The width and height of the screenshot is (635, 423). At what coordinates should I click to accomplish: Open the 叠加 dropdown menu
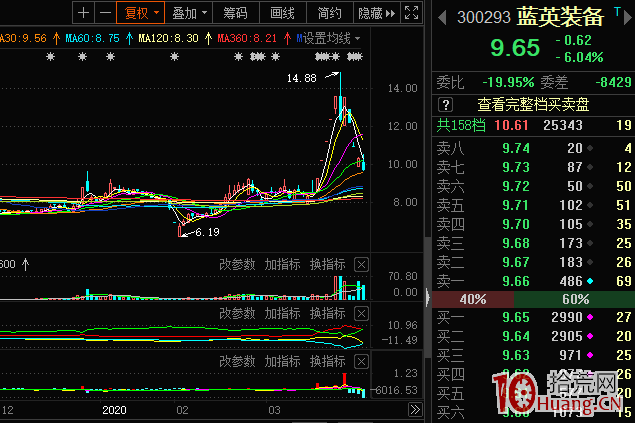click(x=189, y=13)
